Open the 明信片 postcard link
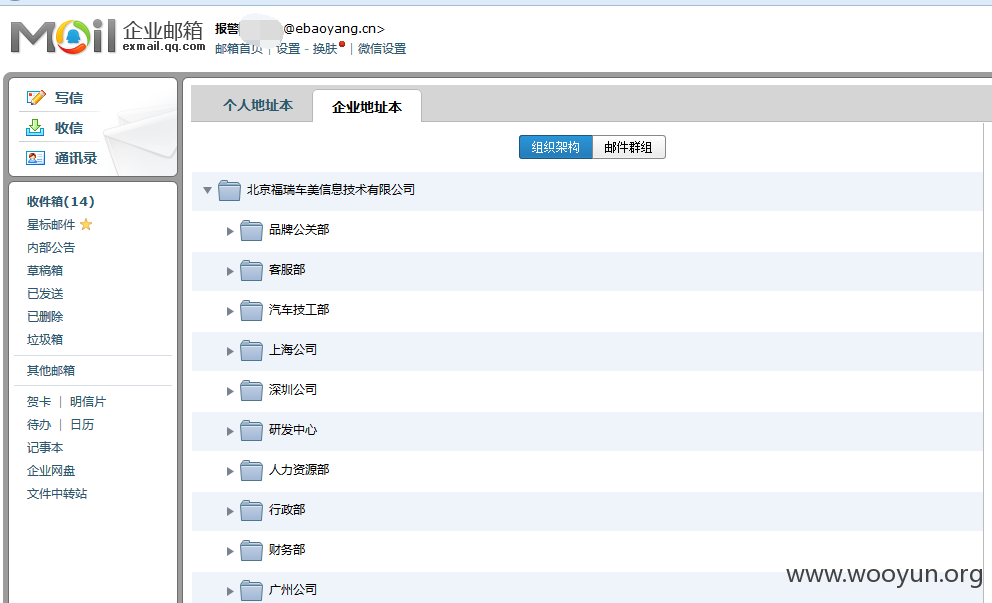Viewport: 992px width, 603px height. (88, 401)
